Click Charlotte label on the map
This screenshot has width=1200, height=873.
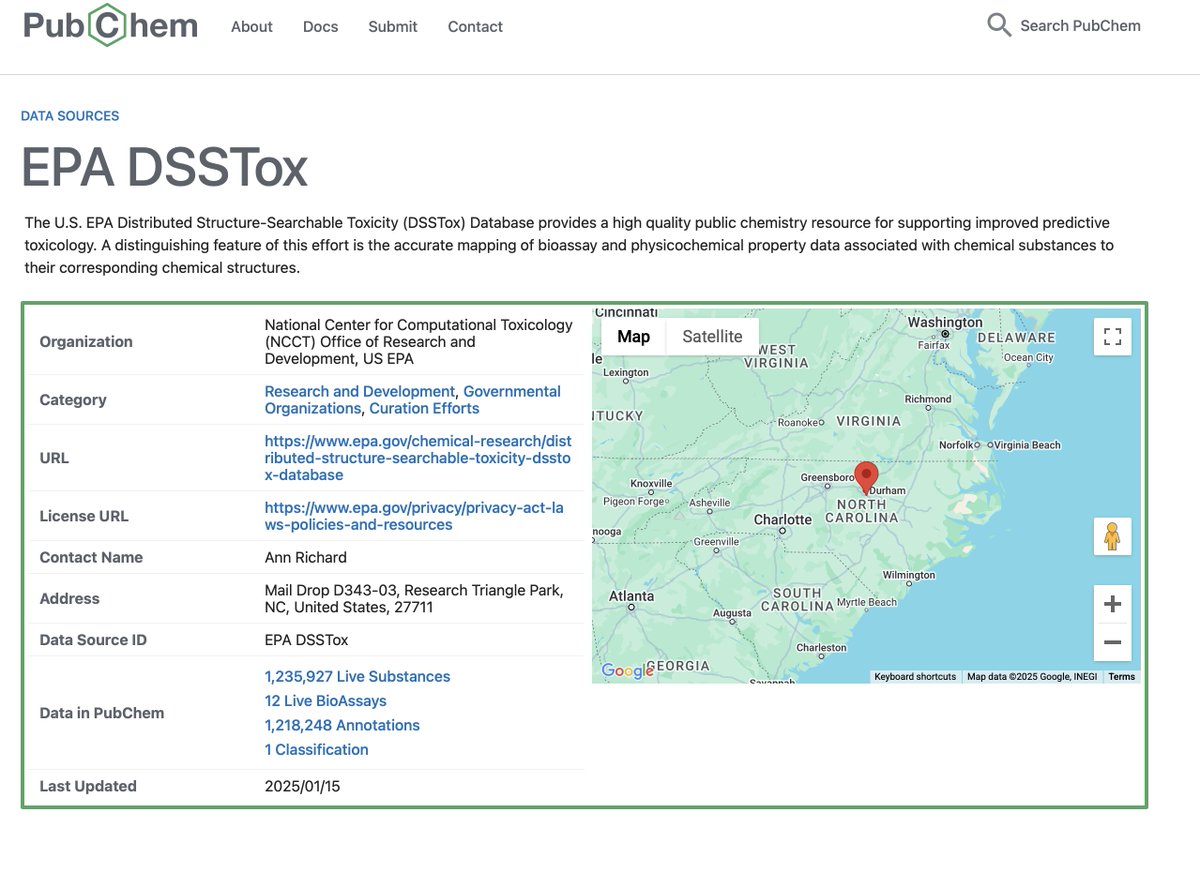pyautogui.click(x=783, y=519)
